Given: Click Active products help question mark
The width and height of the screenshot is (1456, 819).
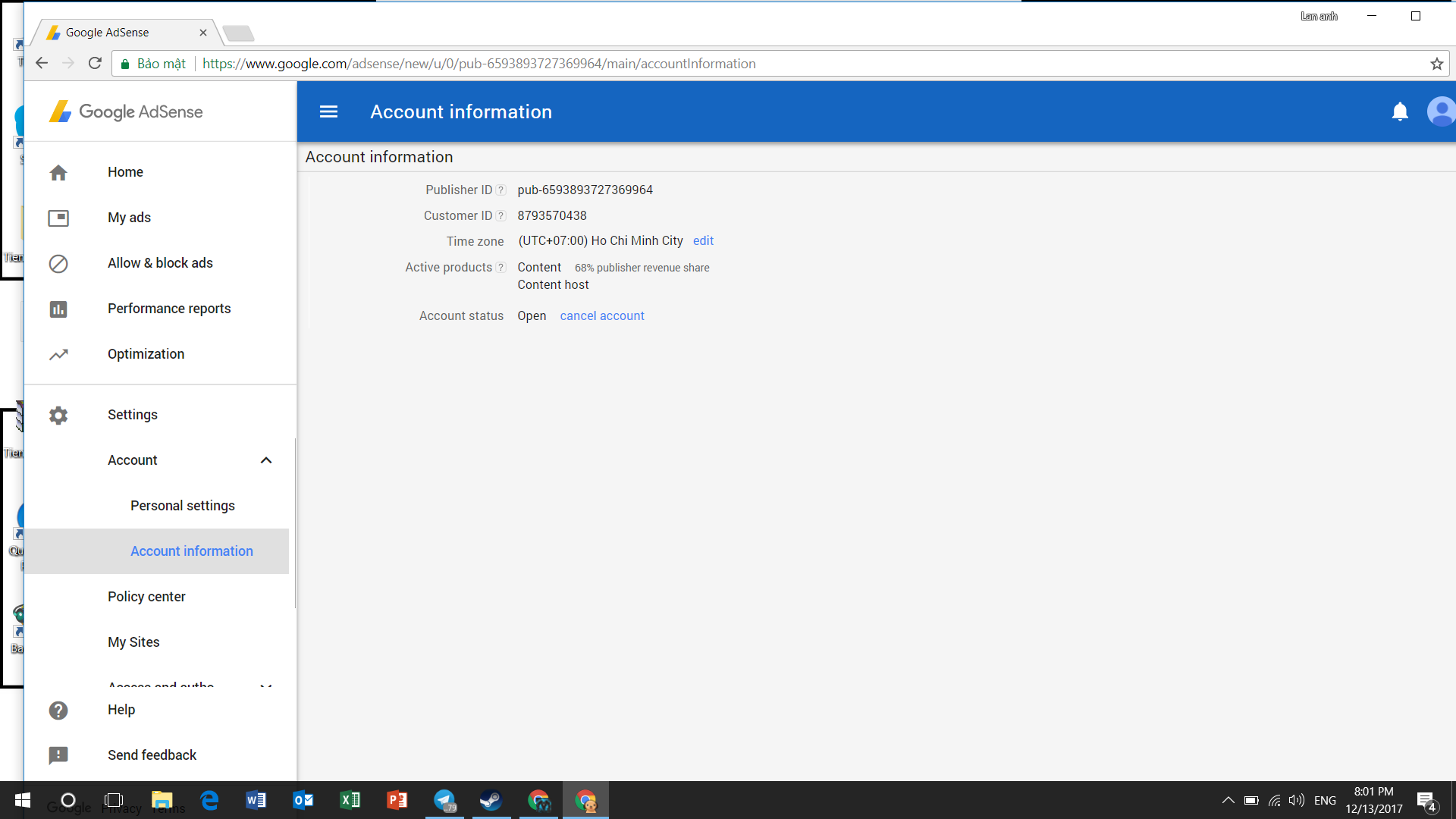Looking at the screenshot, I should click(500, 268).
